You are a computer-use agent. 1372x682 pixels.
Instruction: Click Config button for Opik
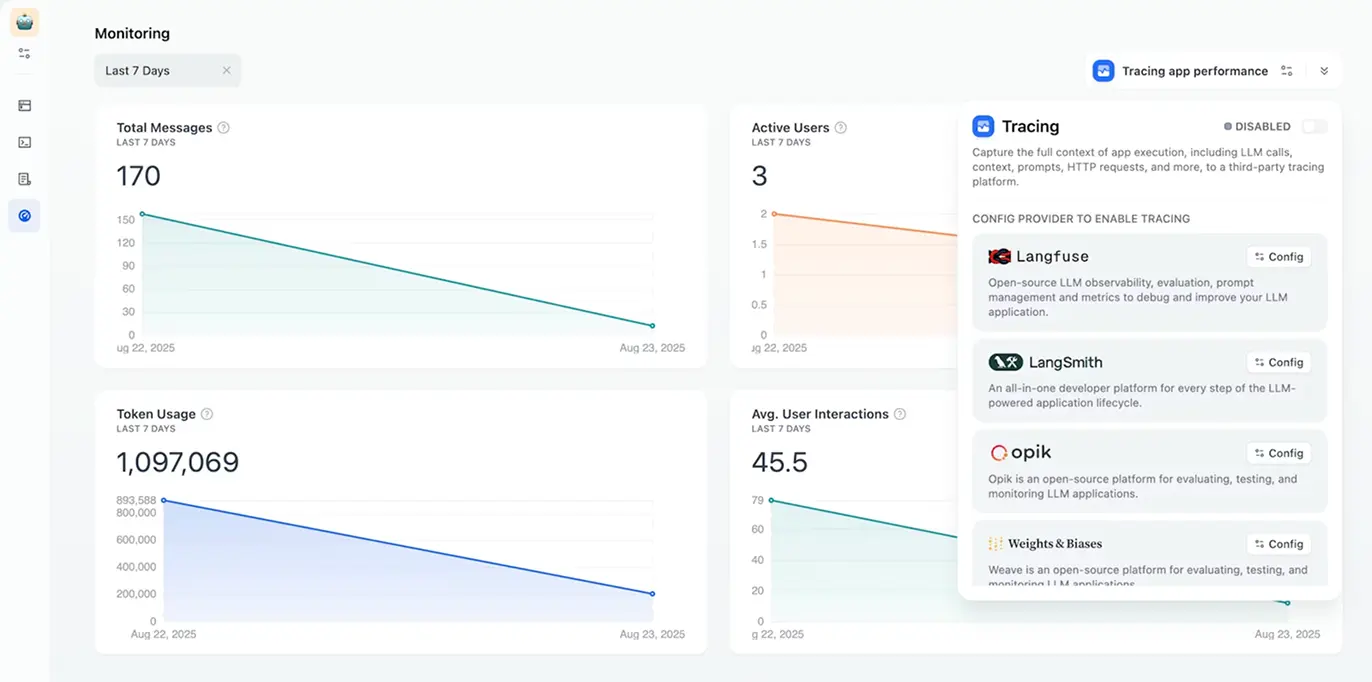click(1279, 453)
